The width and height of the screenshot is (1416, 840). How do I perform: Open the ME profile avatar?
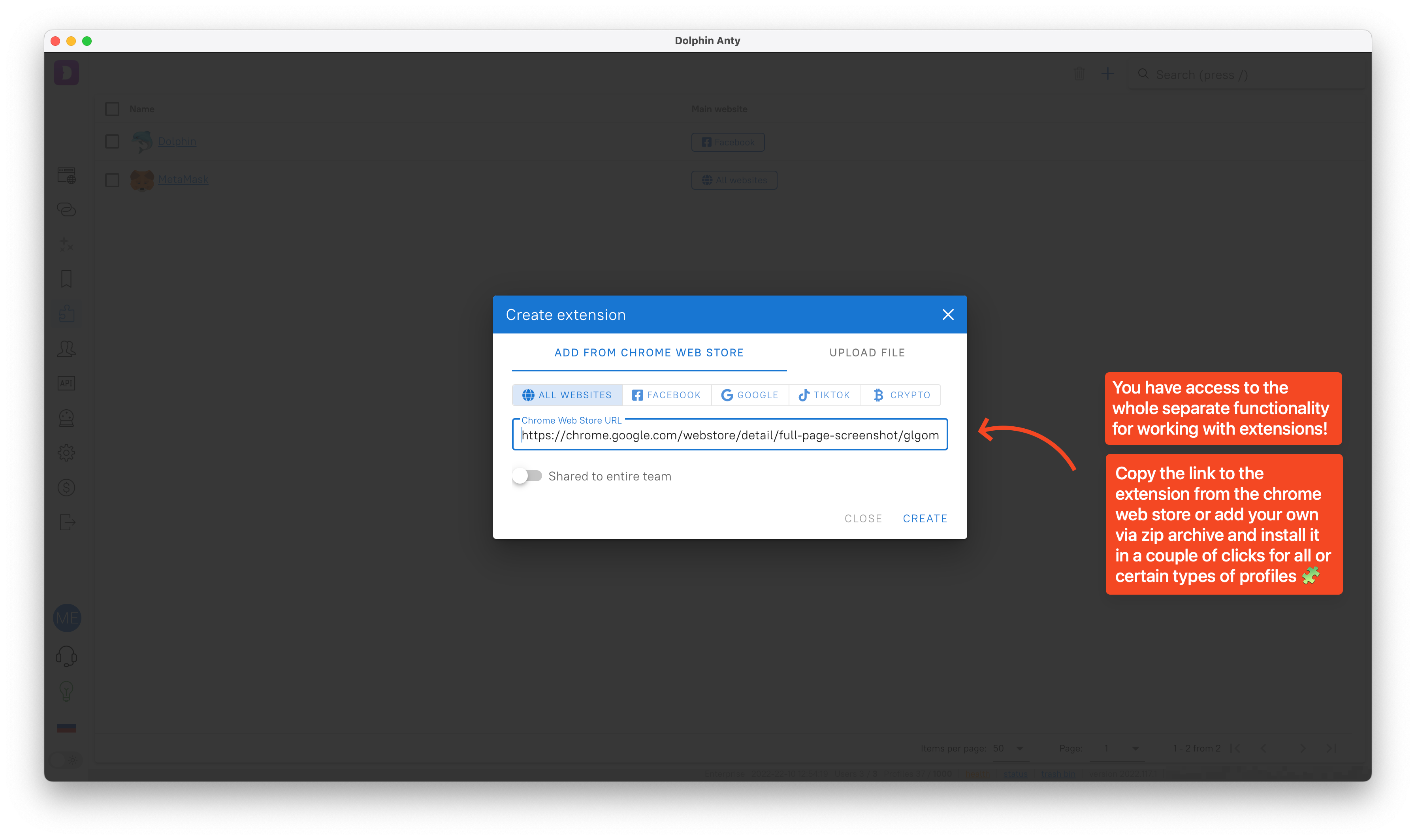point(67,618)
